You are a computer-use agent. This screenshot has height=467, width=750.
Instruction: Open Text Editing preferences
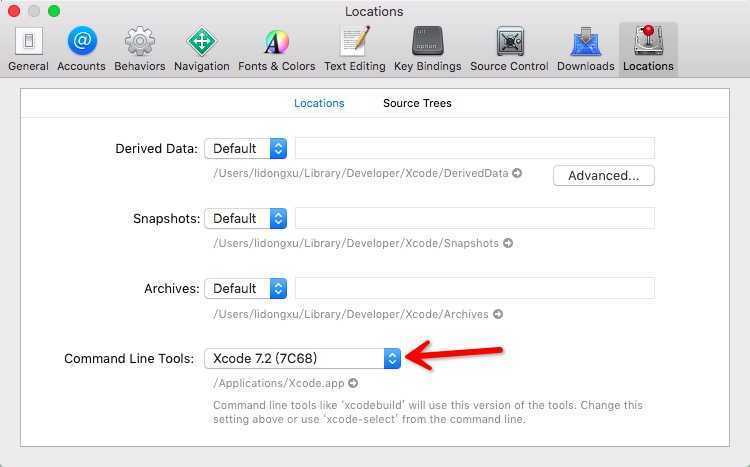[354, 49]
